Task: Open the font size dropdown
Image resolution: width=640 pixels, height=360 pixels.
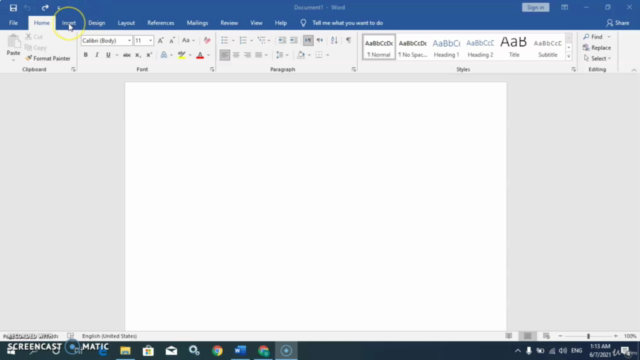Action: coord(151,40)
